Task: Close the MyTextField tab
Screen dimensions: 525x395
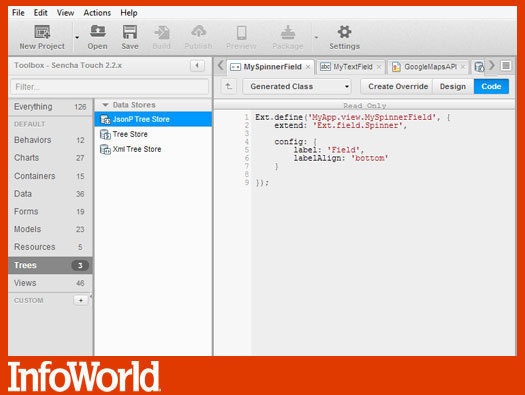Action: (379, 67)
